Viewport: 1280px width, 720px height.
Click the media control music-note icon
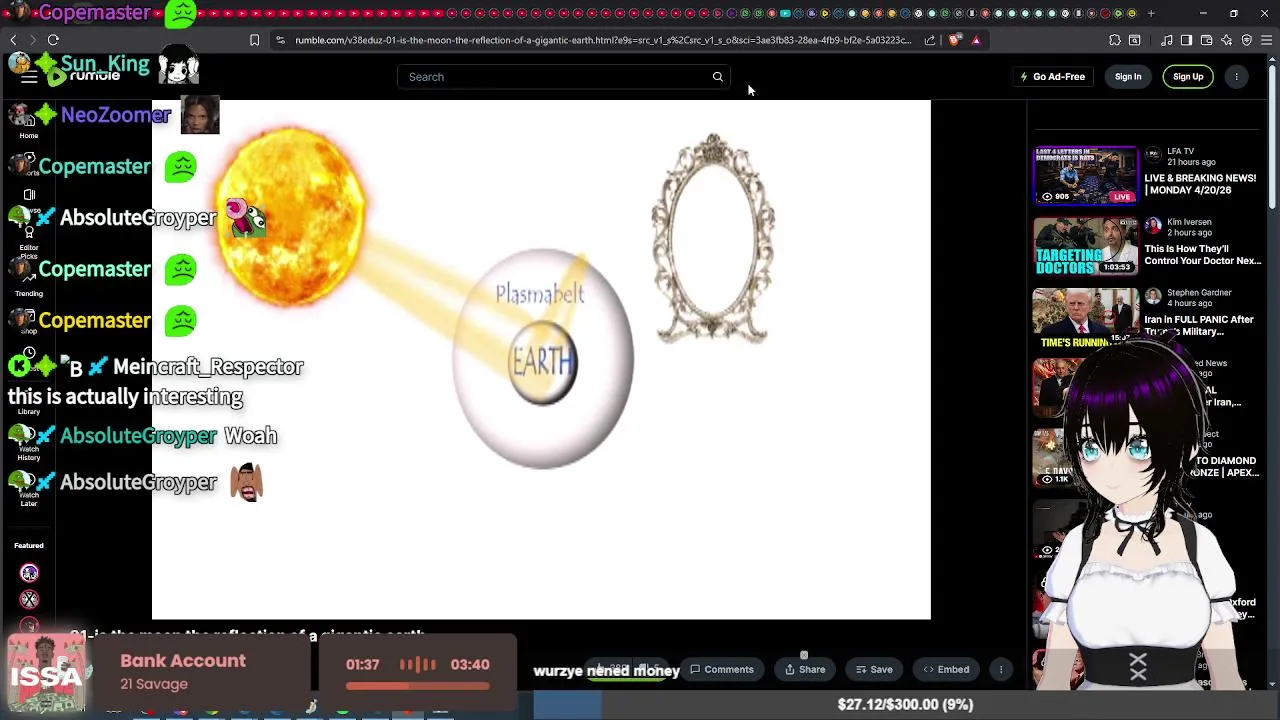pyautogui.click(x=1167, y=40)
